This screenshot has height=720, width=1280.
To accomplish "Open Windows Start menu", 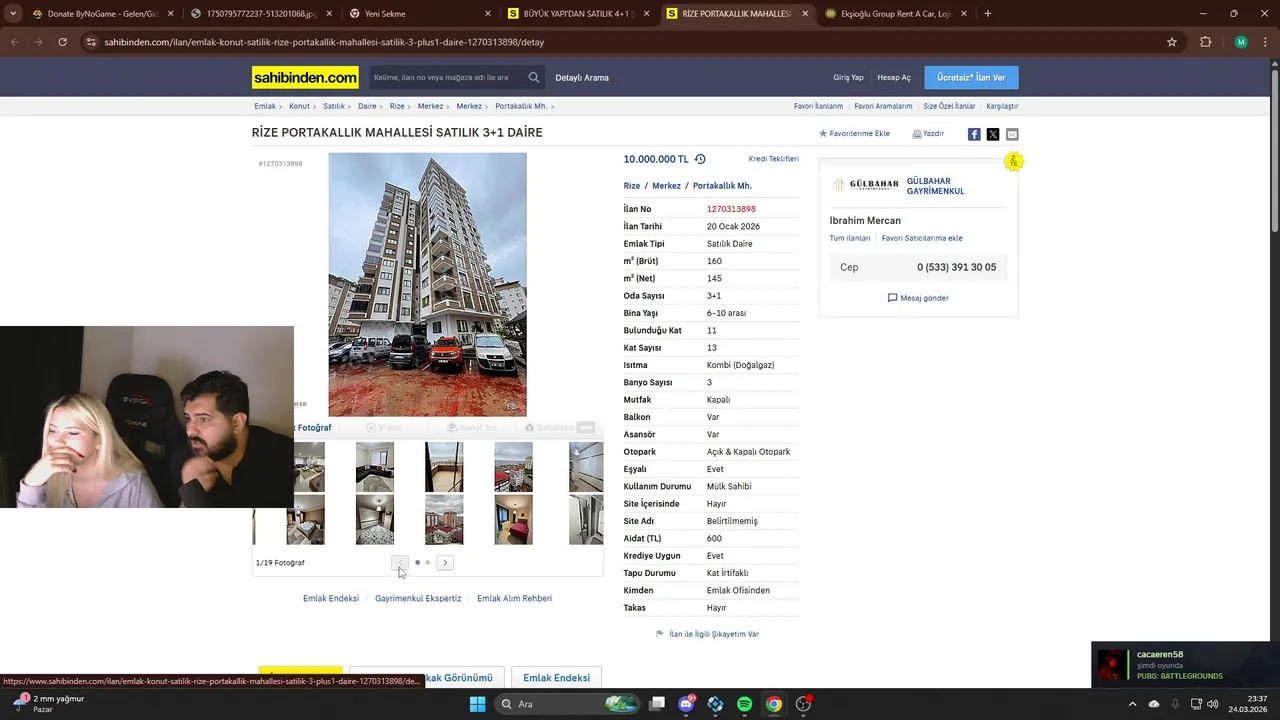I will 478,704.
